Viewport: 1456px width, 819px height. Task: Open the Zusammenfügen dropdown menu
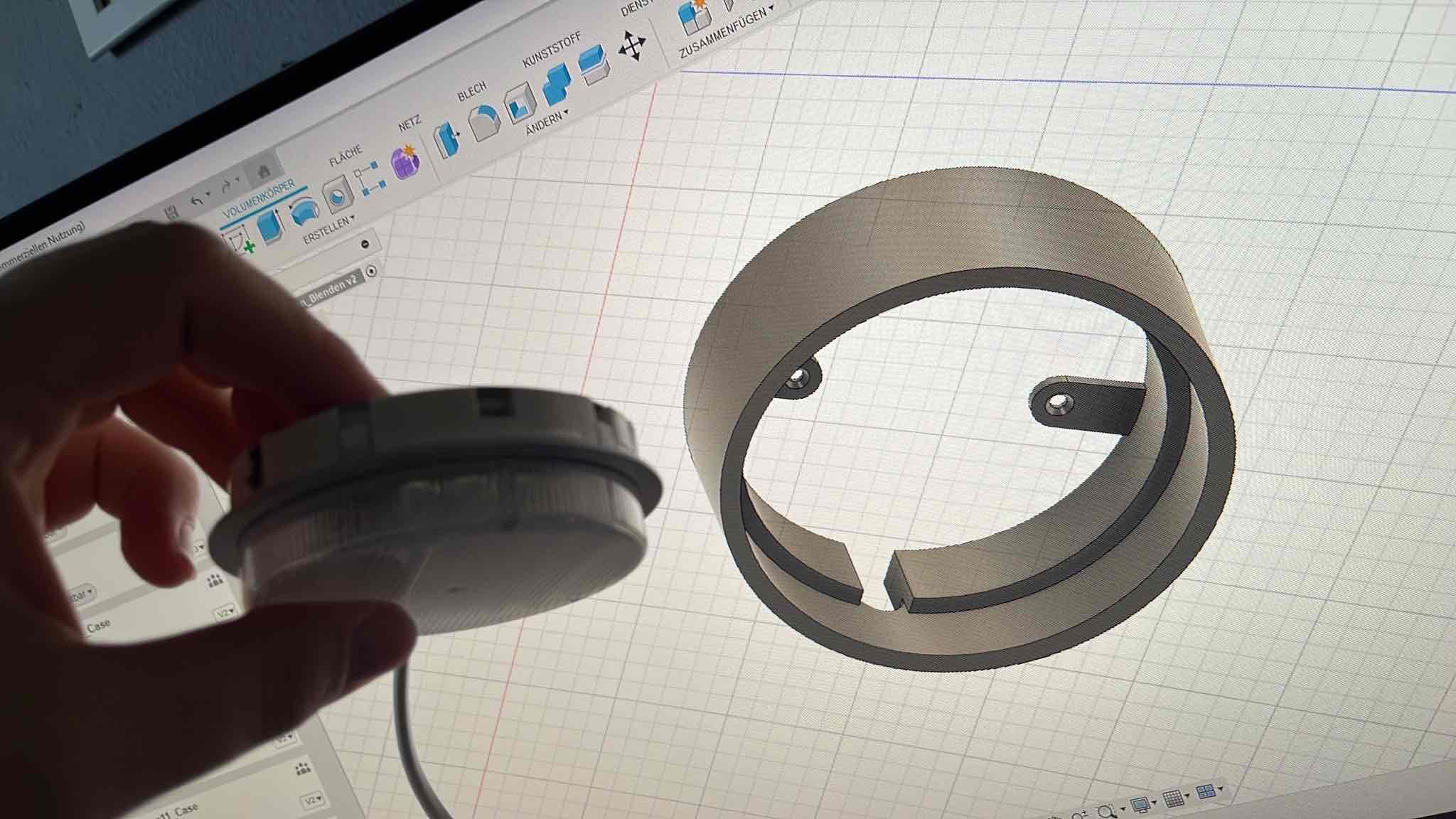(726, 33)
